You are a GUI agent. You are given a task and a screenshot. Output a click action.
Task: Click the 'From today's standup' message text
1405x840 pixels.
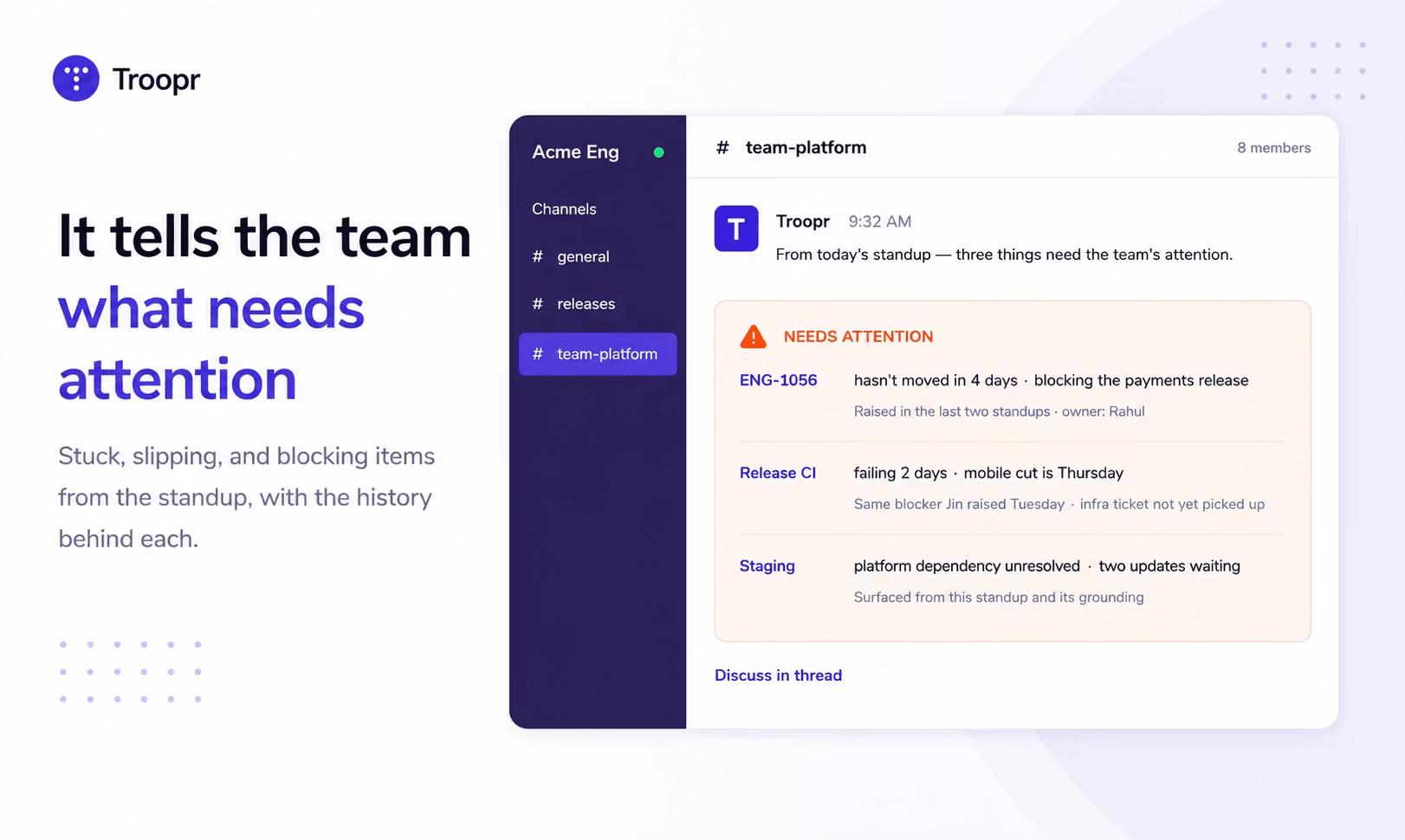1004,255
